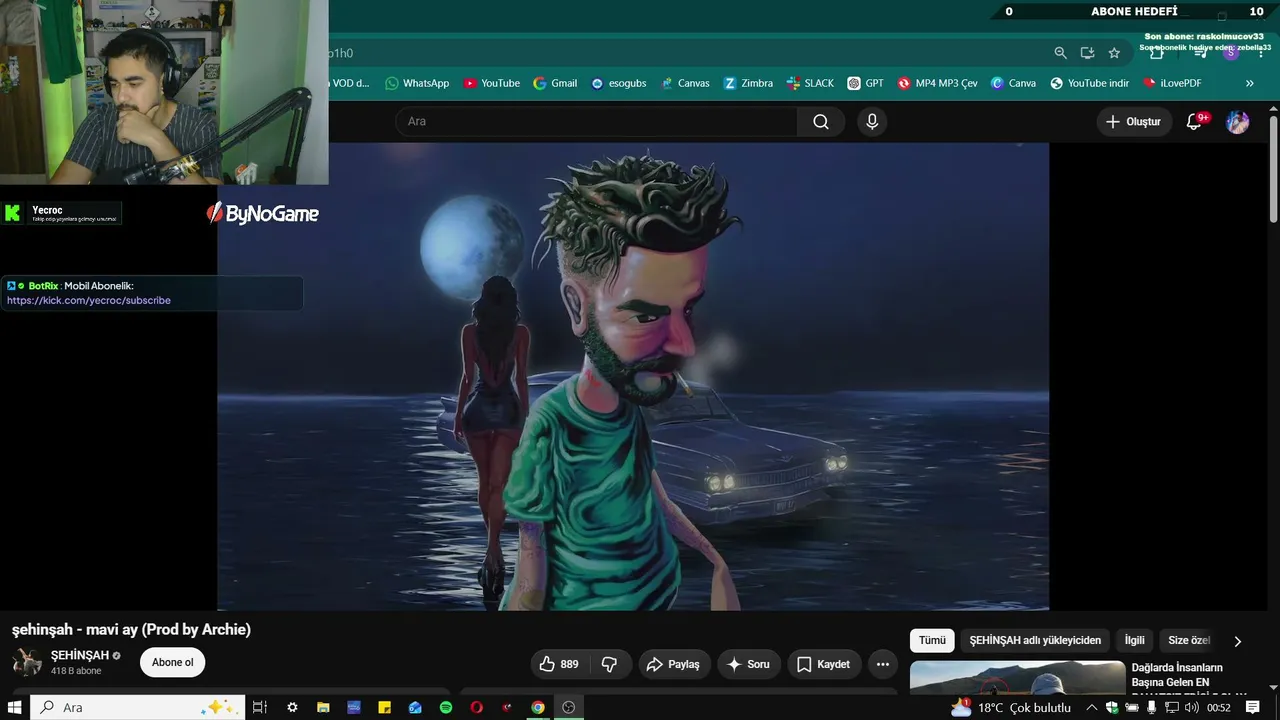The width and height of the screenshot is (1280, 720).
Task: Click the mavi ay video player
Action: pos(633,376)
